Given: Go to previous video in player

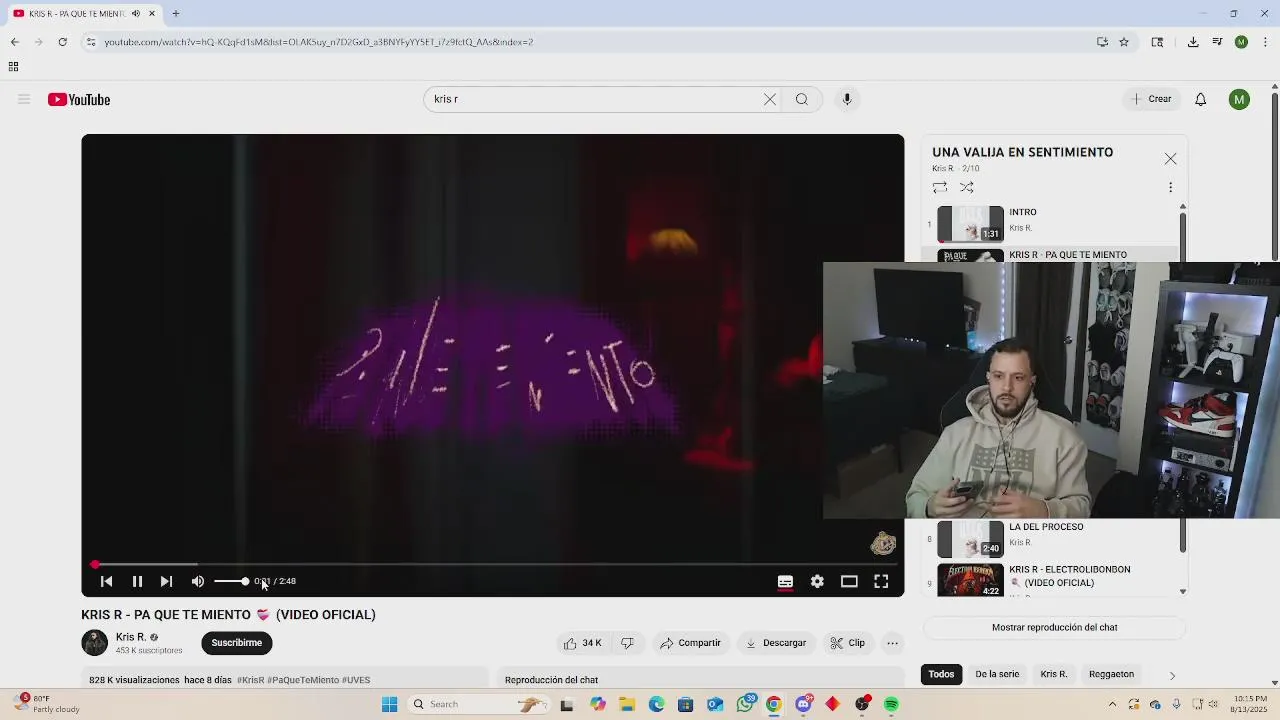Looking at the screenshot, I should [x=106, y=581].
